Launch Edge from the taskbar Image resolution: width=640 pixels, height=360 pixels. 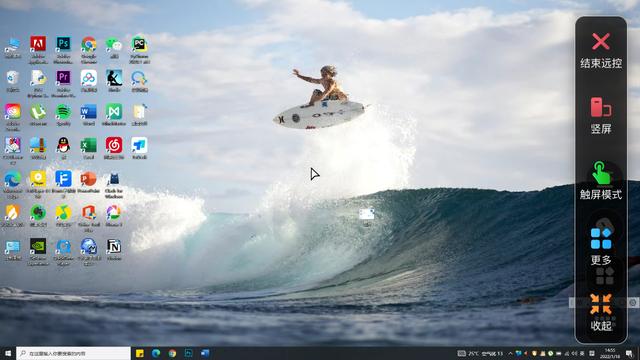click(x=156, y=353)
